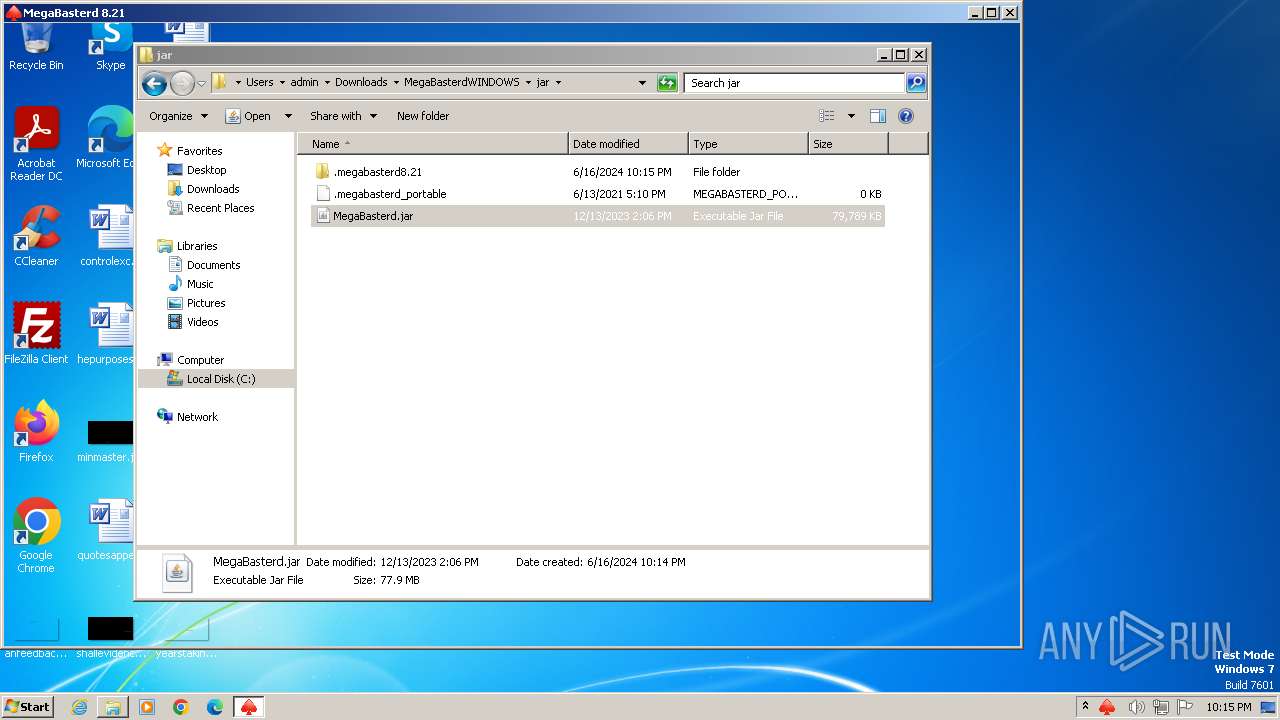
Task: Click MegaBasterd taskbar icon
Action: click(249, 707)
